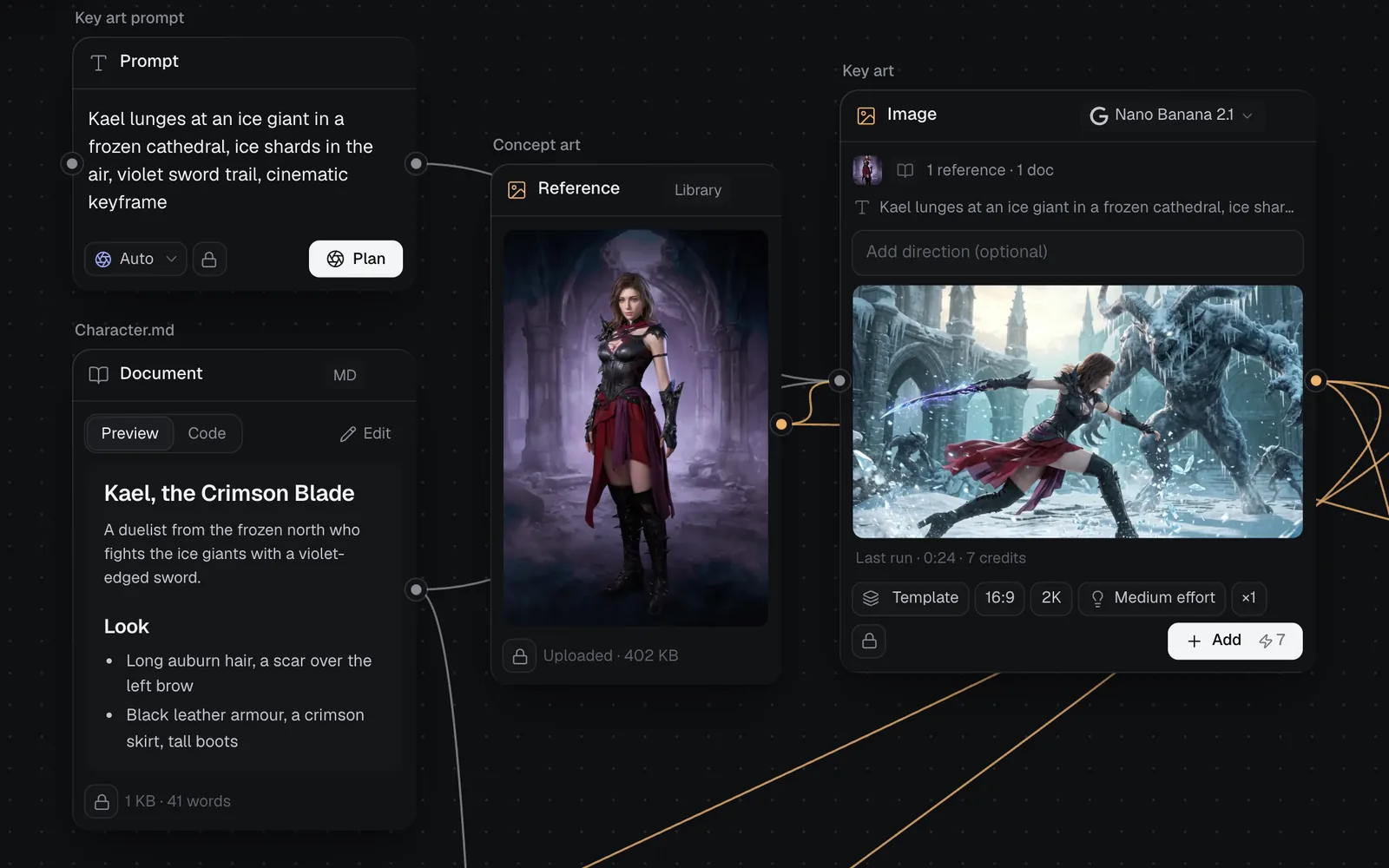Screen dimensions: 1389x868
Task: Click the Add button costing 7 credits
Action: [x=1234, y=641]
